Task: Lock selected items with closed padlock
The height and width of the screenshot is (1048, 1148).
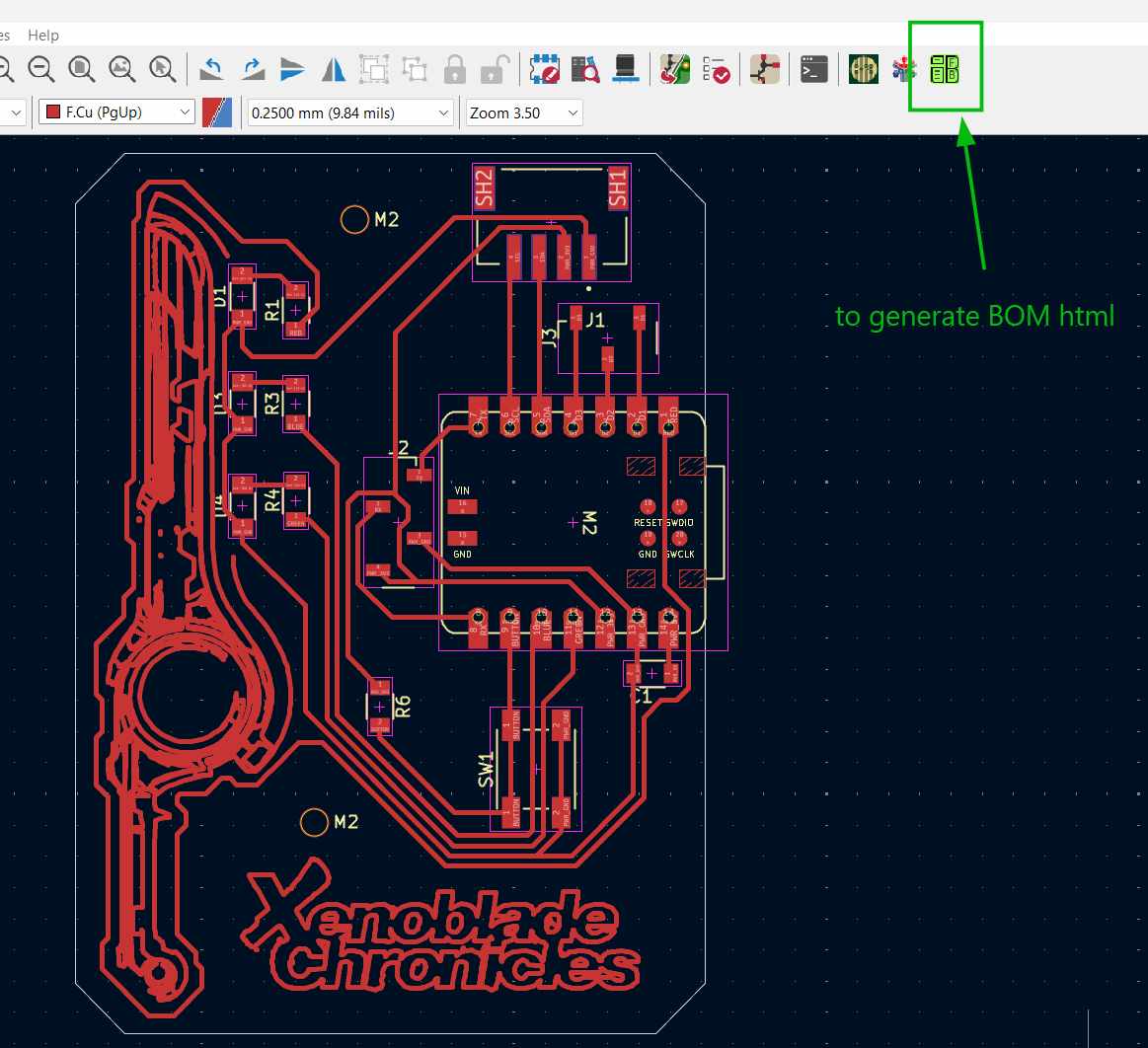Action: [x=455, y=69]
